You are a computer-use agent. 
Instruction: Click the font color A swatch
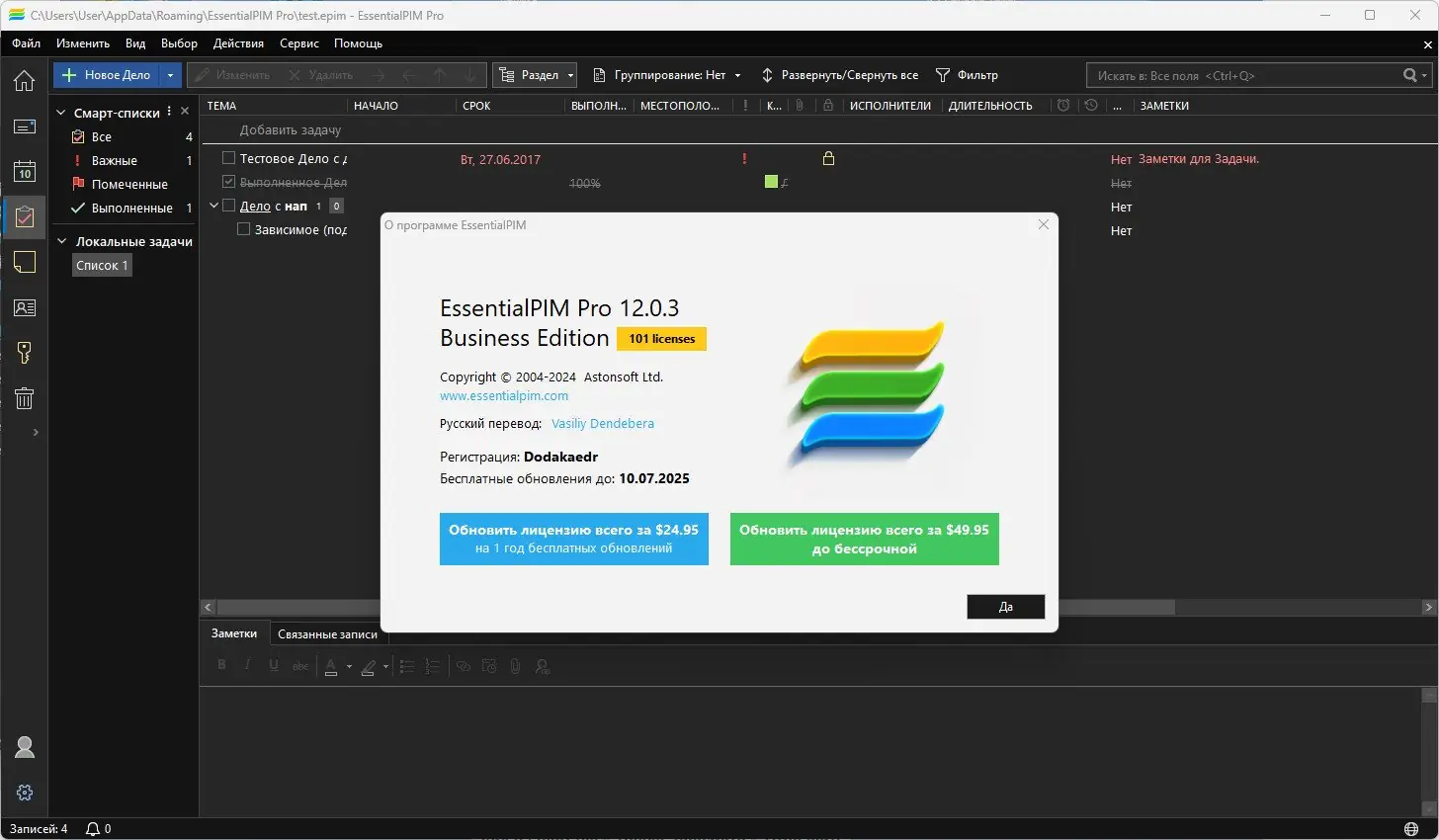click(331, 667)
